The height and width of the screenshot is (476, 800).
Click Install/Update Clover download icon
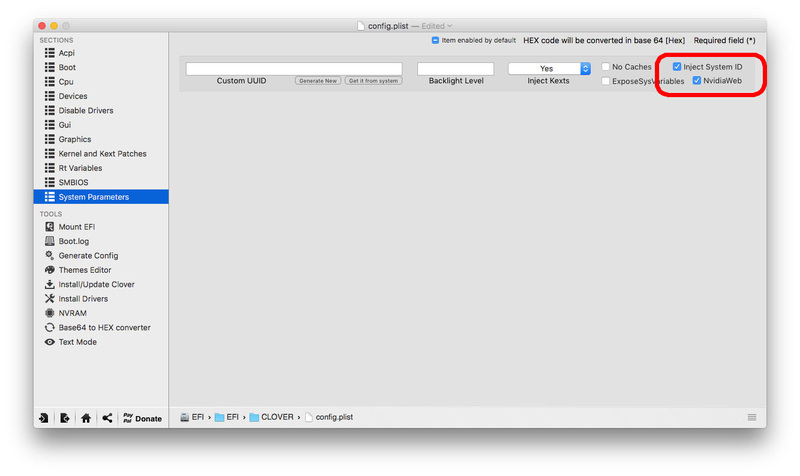(49, 284)
